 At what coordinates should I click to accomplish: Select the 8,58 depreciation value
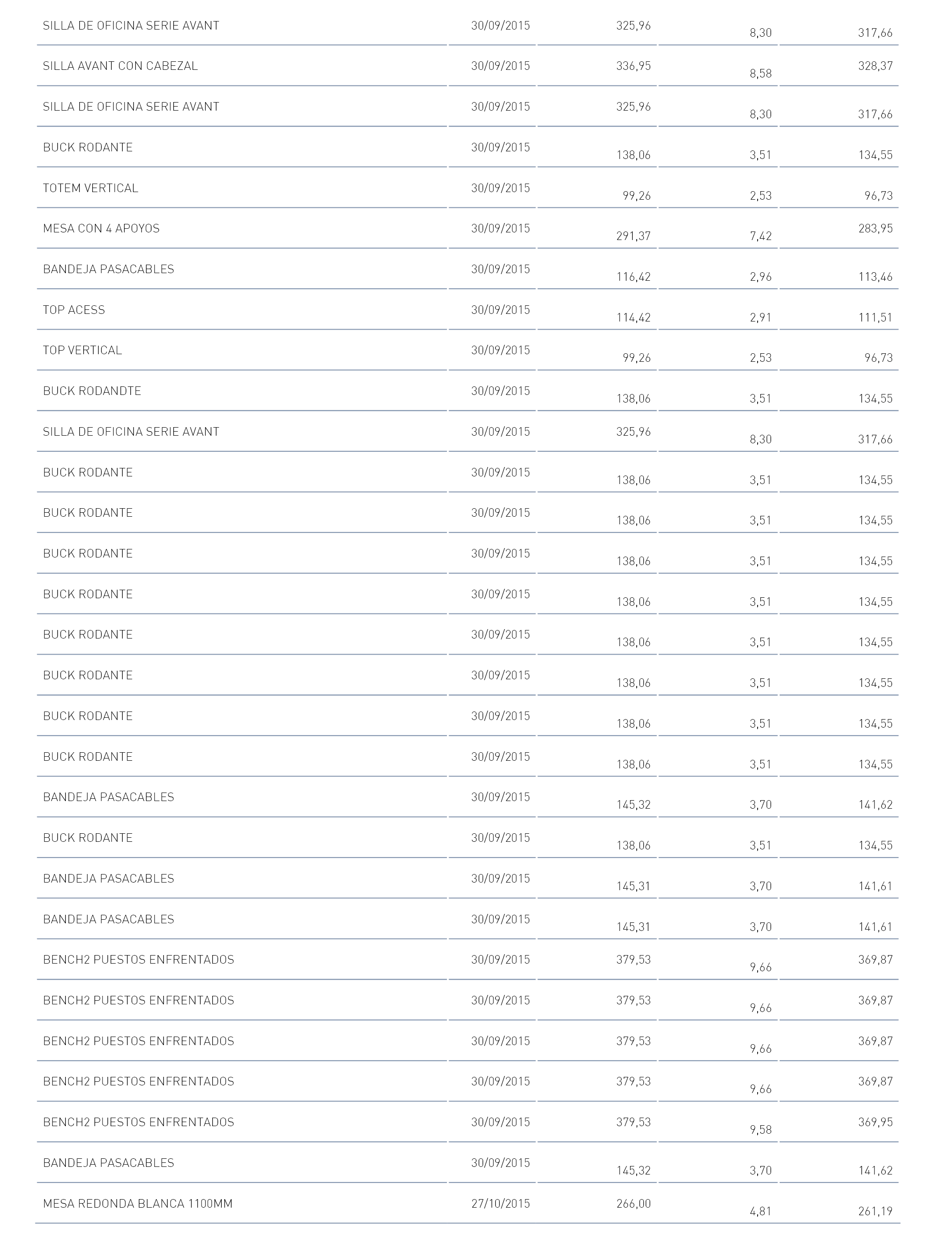click(x=760, y=73)
